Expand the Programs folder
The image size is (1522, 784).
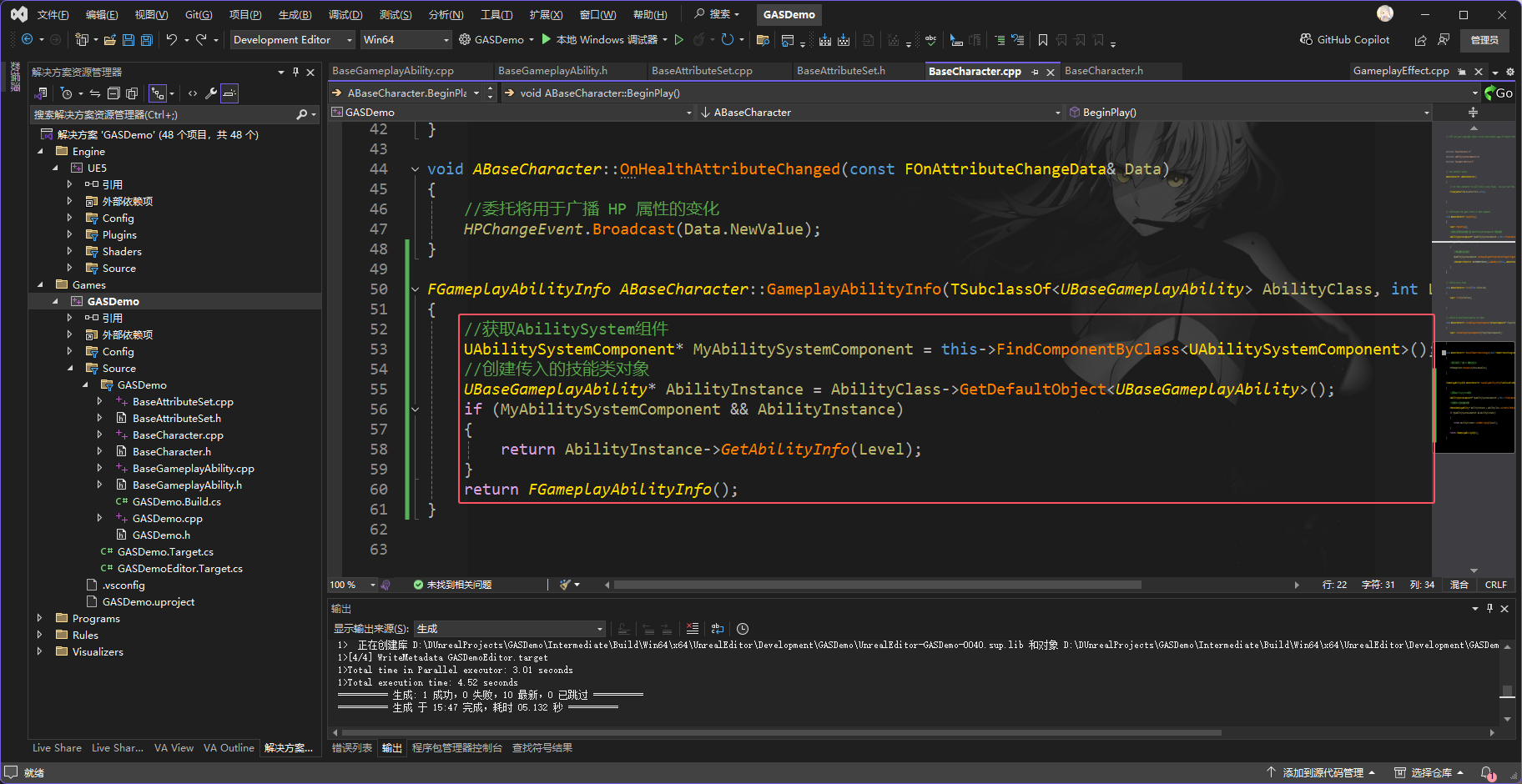tap(40, 618)
